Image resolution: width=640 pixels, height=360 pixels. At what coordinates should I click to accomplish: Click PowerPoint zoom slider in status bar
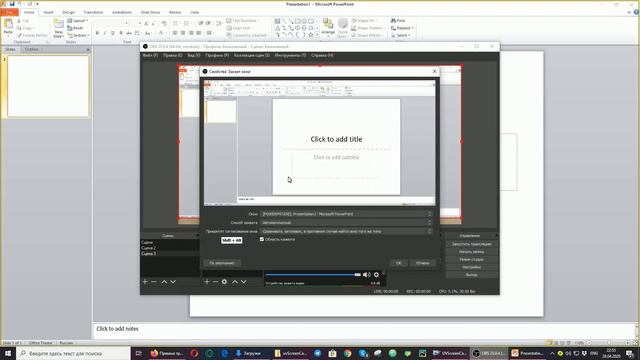click(609, 343)
